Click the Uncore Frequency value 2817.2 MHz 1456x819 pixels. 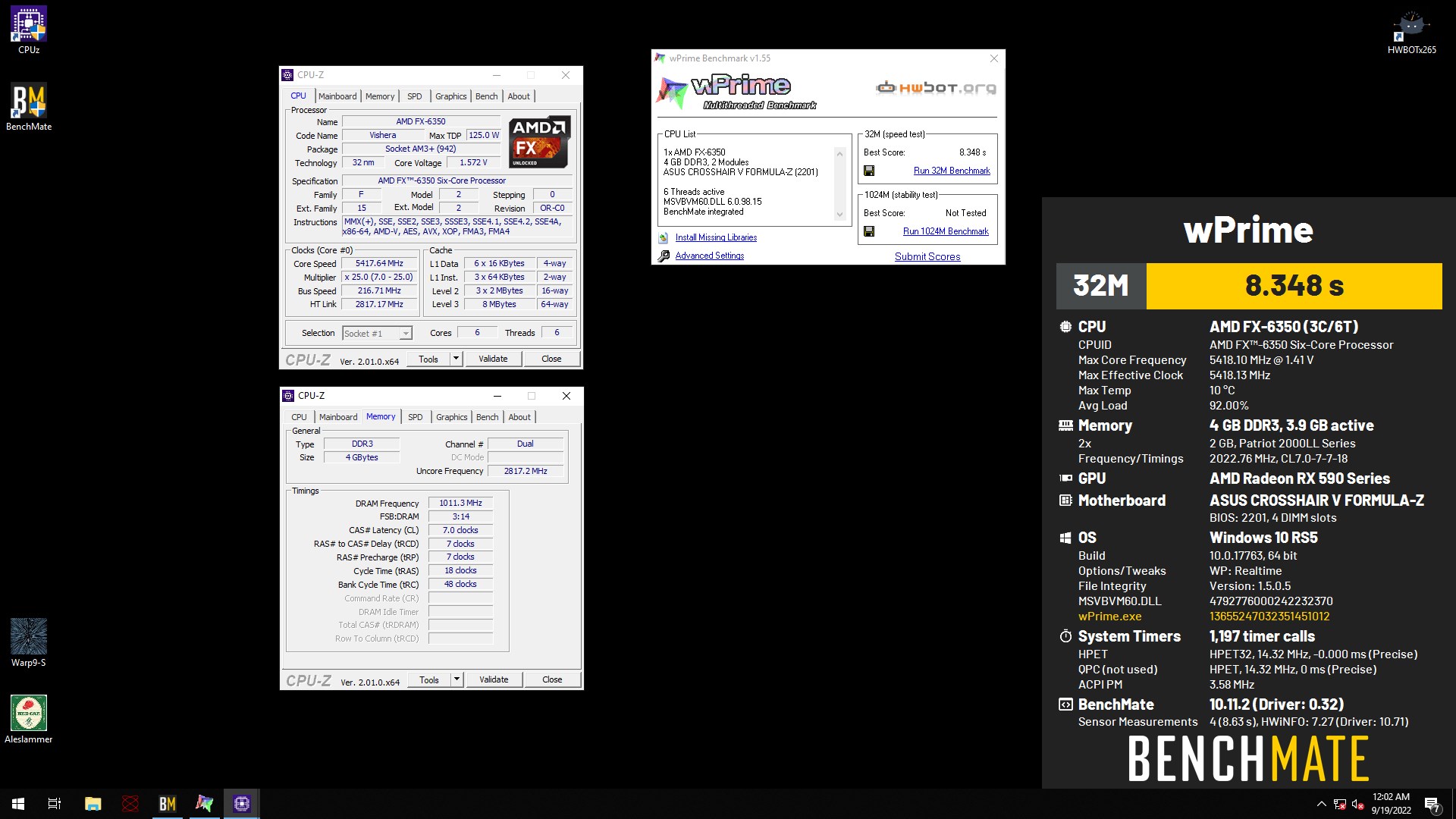pos(526,471)
